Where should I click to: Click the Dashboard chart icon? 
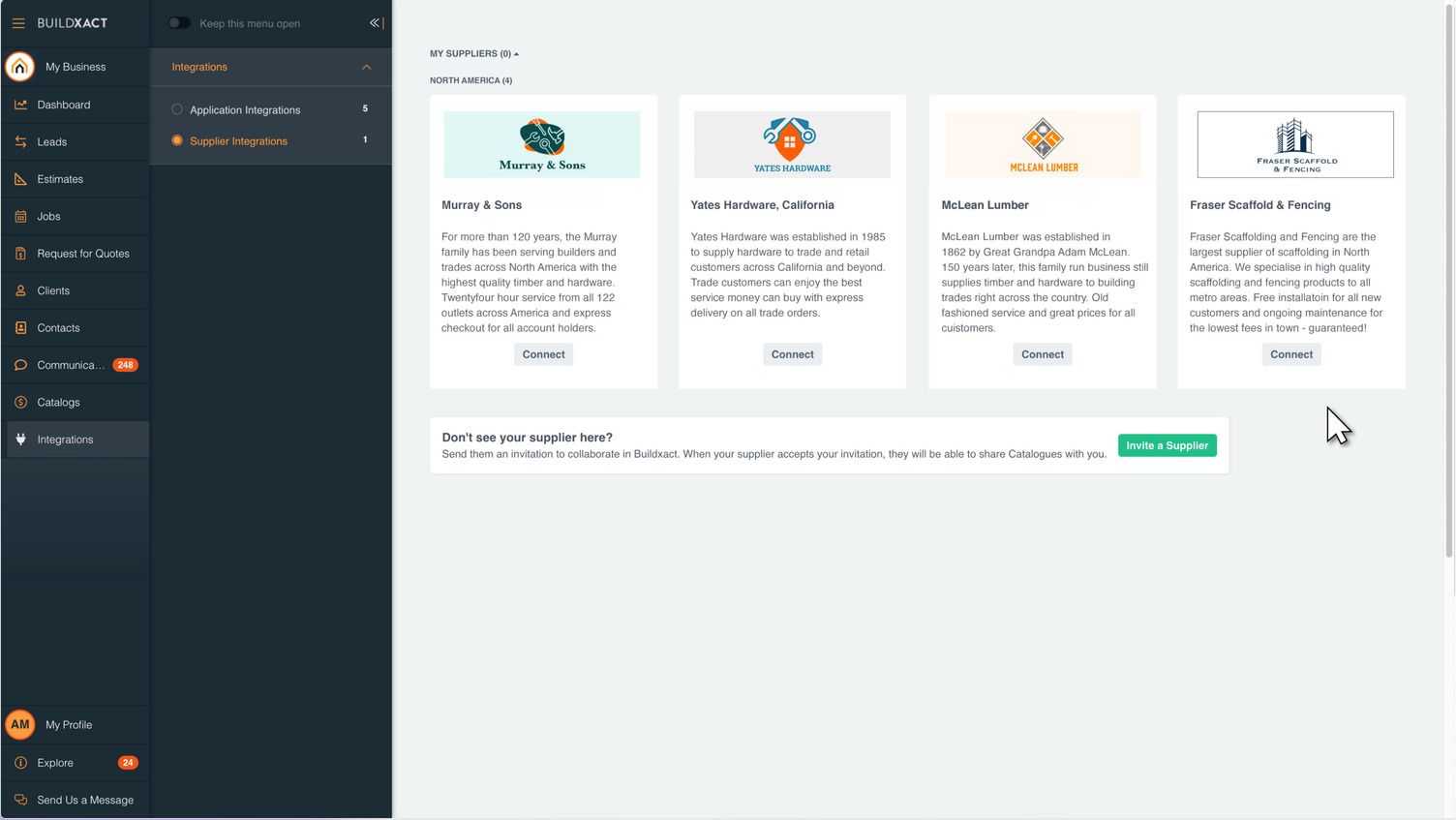pos(20,105)
